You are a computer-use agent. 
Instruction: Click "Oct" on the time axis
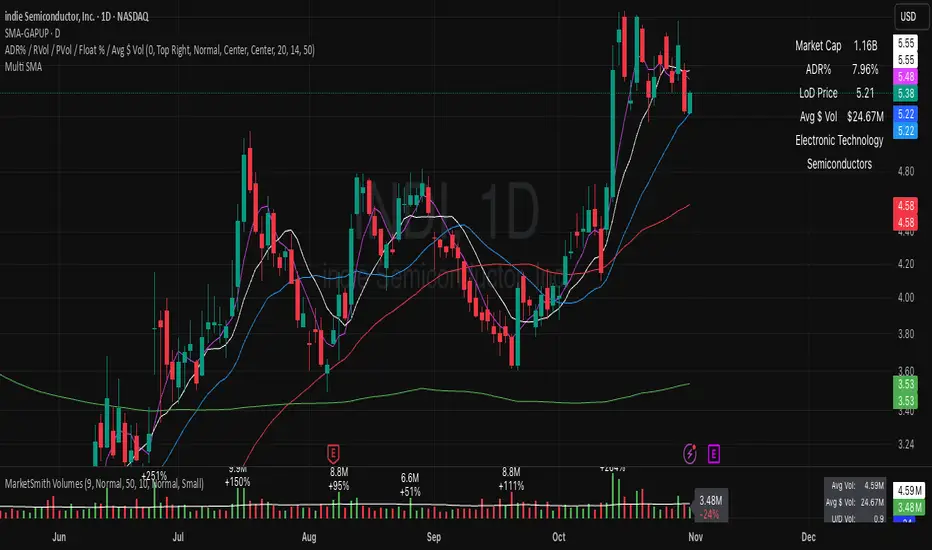pos(559,537)
